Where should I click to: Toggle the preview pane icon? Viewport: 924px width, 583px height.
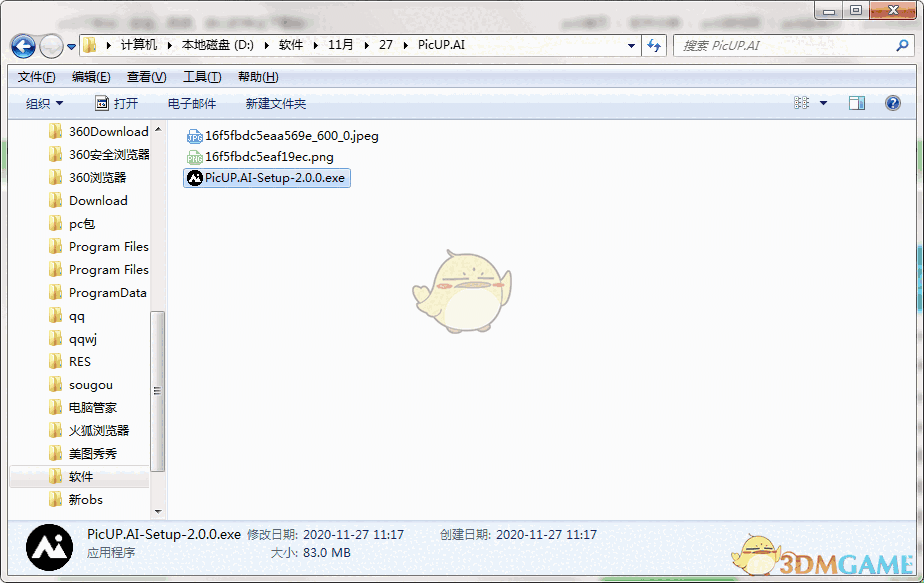[855, 102]
